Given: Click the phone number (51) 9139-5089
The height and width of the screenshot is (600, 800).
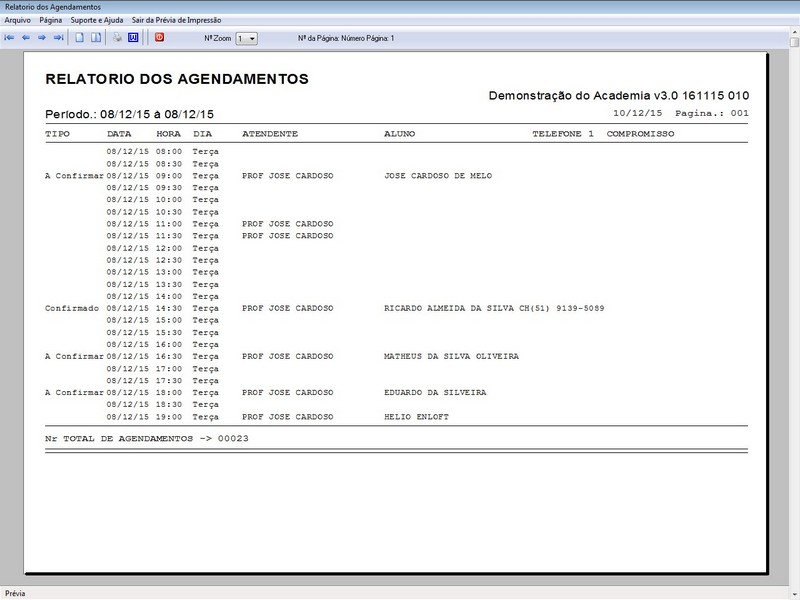Looking at the screenshot, I should (x=567, y=308).
